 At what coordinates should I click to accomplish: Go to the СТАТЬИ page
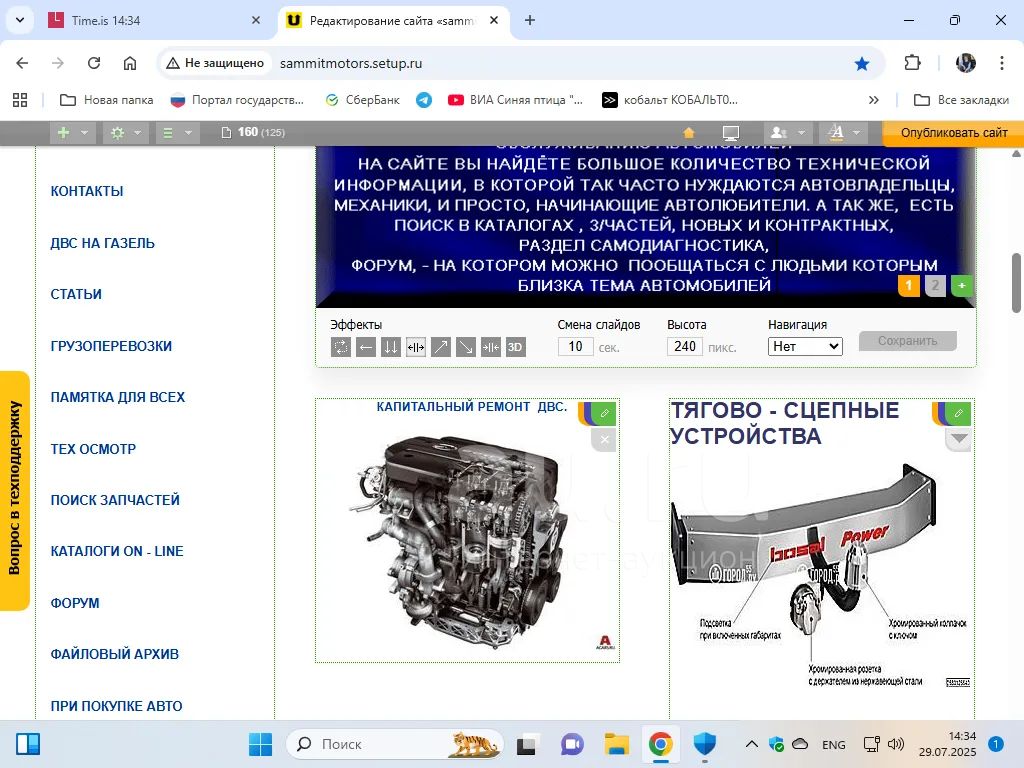(x=76, y=294)
